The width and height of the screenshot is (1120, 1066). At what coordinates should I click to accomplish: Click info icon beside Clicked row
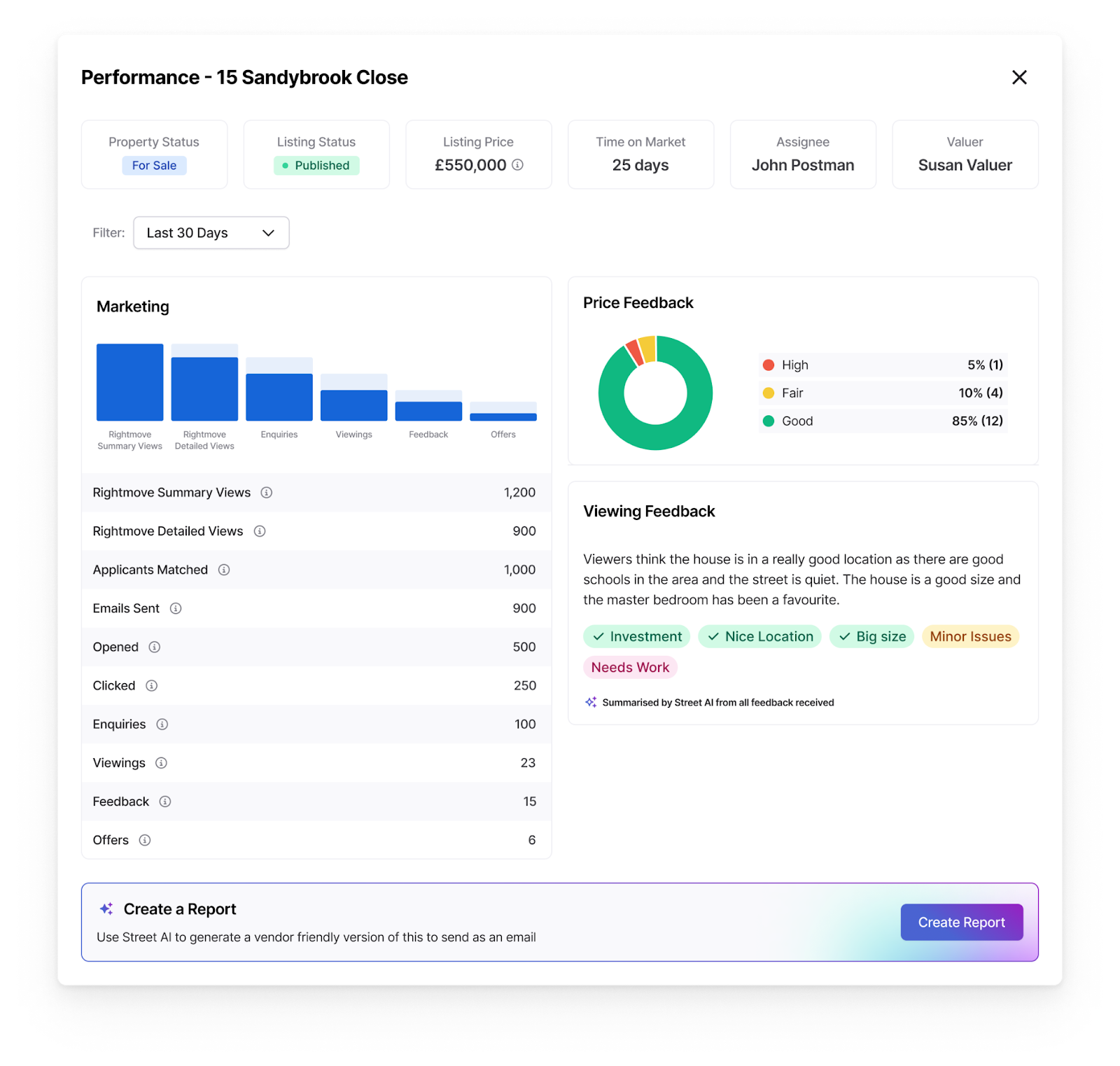tap(151, 685)
